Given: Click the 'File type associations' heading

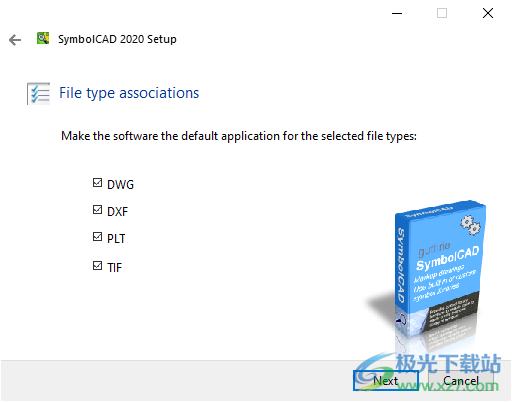Looking at the screenshot, I should (x=129, y=93).
